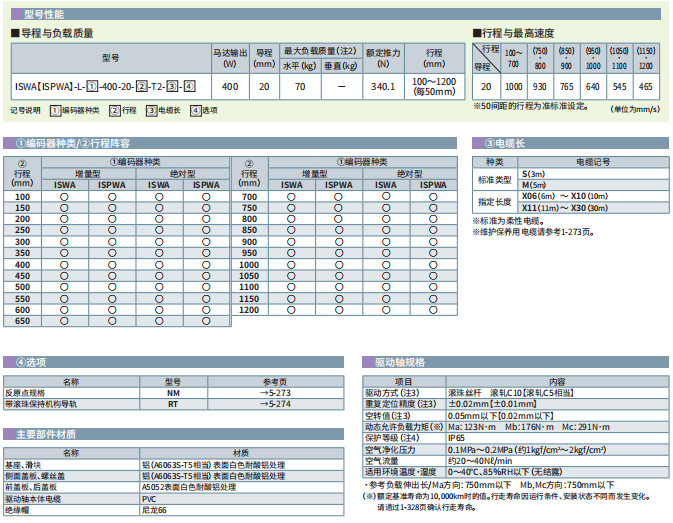Select the stroke range 100~1200 (每50mm) cell
Viewport: 673px width, 523px height.
click(434, 87)
